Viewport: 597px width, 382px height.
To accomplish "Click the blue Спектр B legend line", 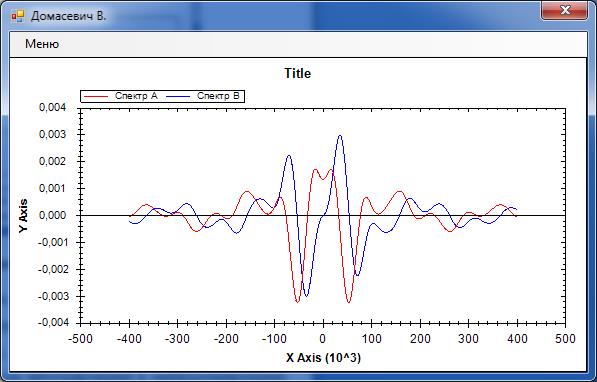I will [178, 96].
